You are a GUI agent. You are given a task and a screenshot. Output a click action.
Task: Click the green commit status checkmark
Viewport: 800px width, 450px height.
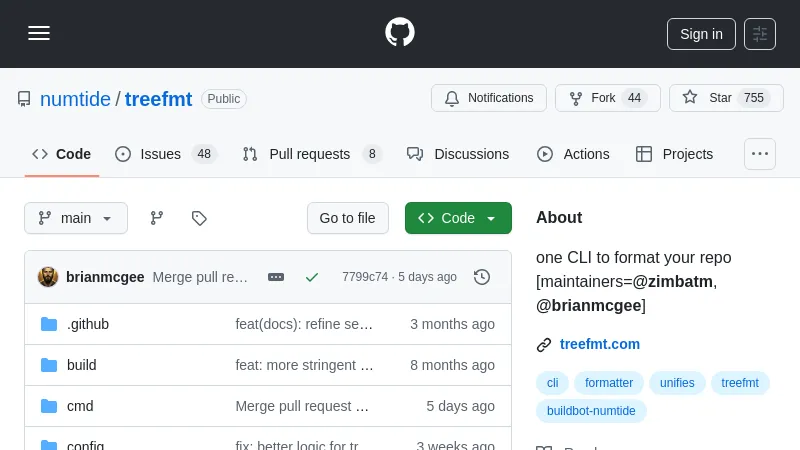pyautogui.click(x=312, y=277)
